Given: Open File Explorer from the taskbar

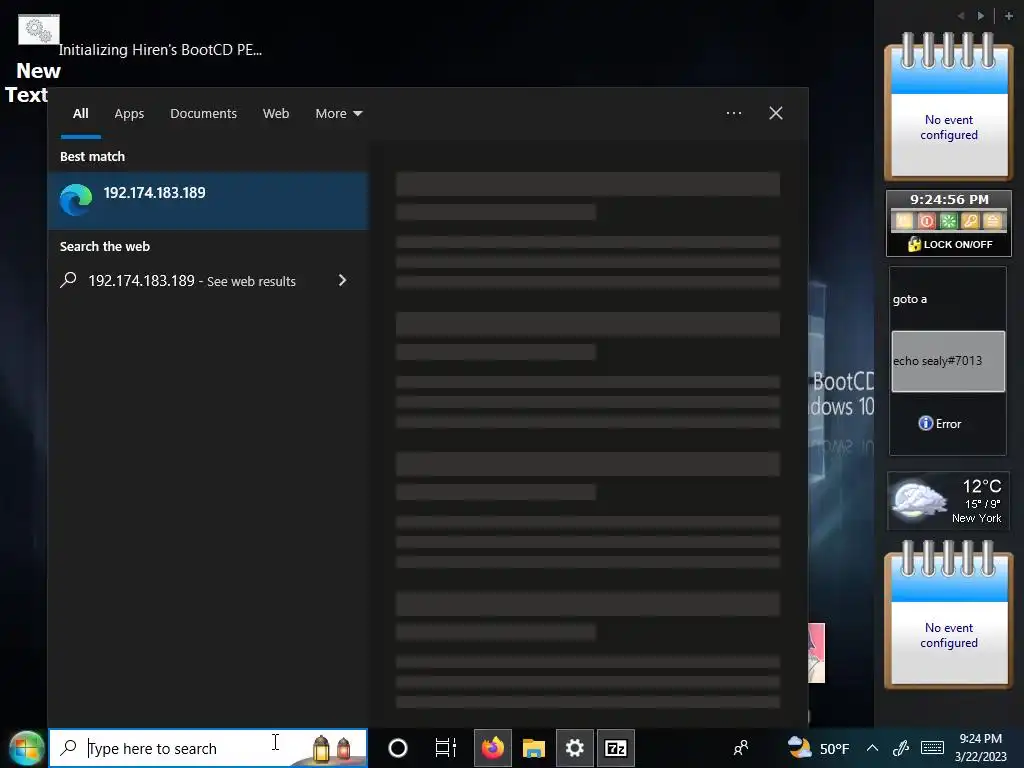Looking at the screenshot, I should (534, 748).
